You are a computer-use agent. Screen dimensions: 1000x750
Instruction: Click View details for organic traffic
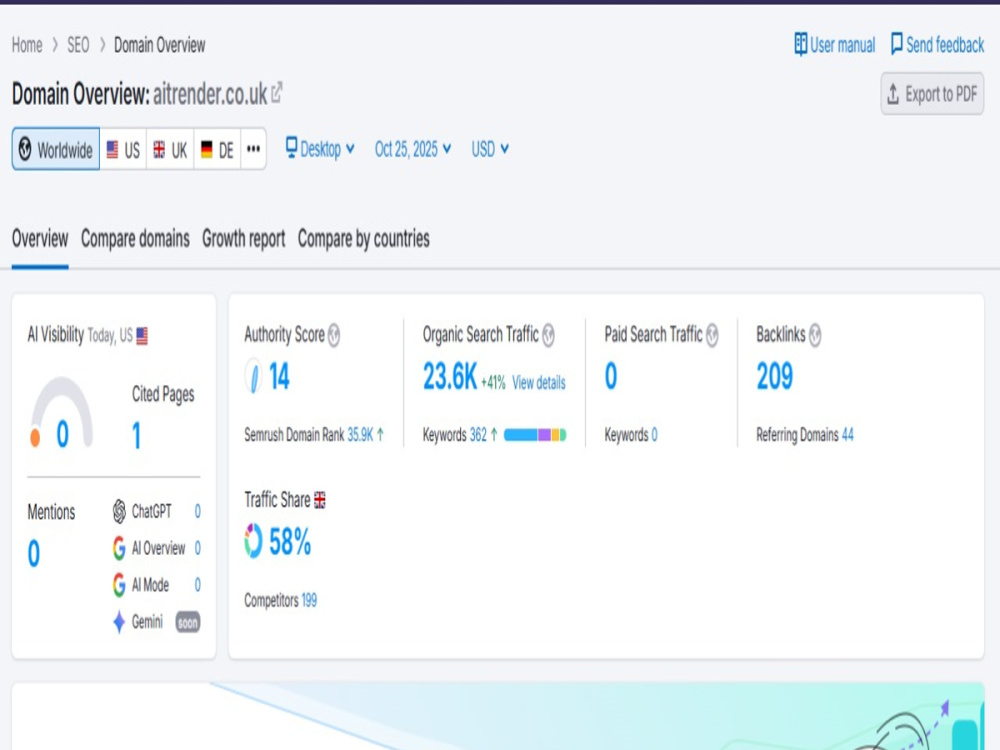tap(539, 383)
